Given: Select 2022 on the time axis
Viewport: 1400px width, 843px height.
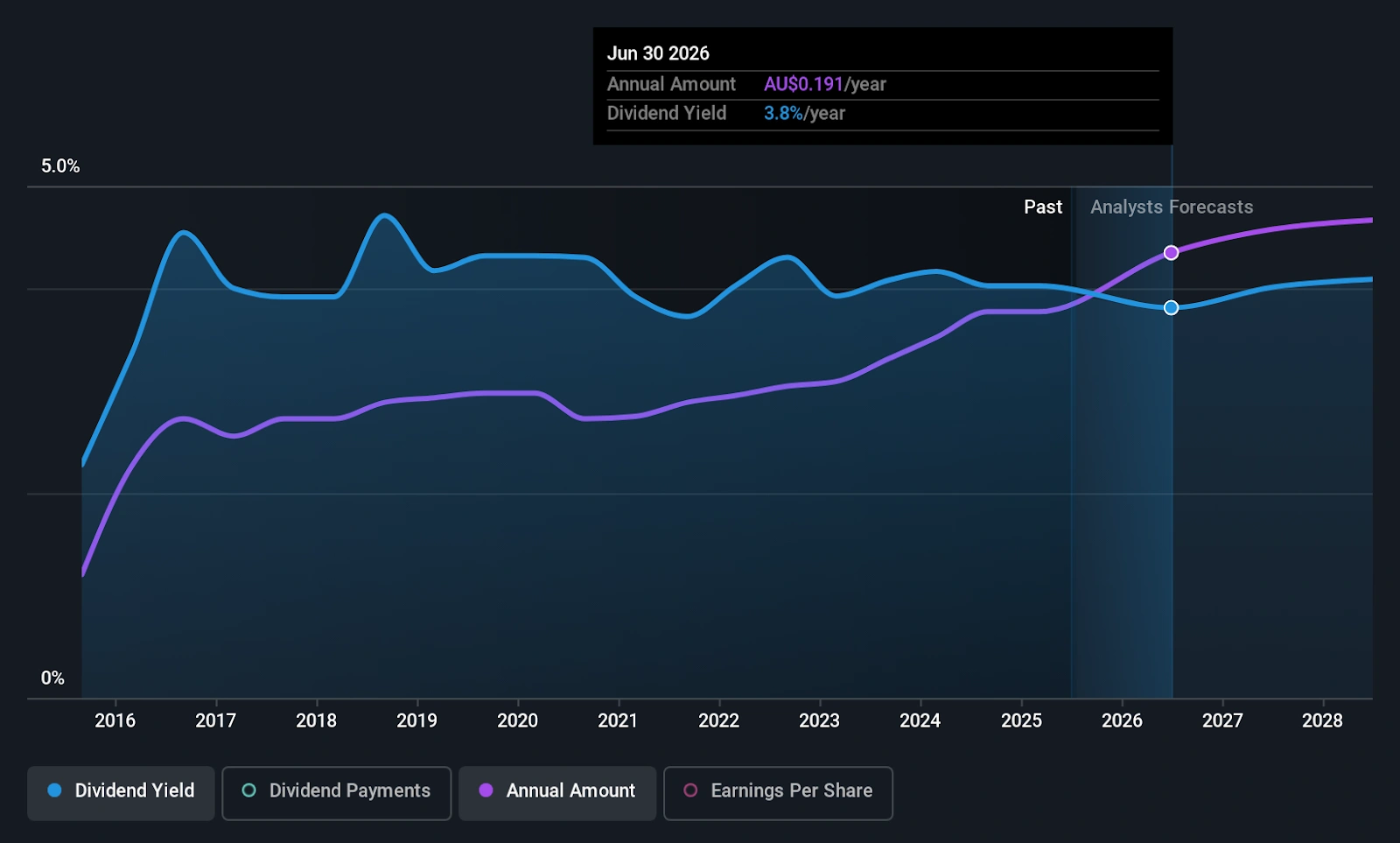Looking at the screenshot, I should pyautogui.click(x=718, y=720).
